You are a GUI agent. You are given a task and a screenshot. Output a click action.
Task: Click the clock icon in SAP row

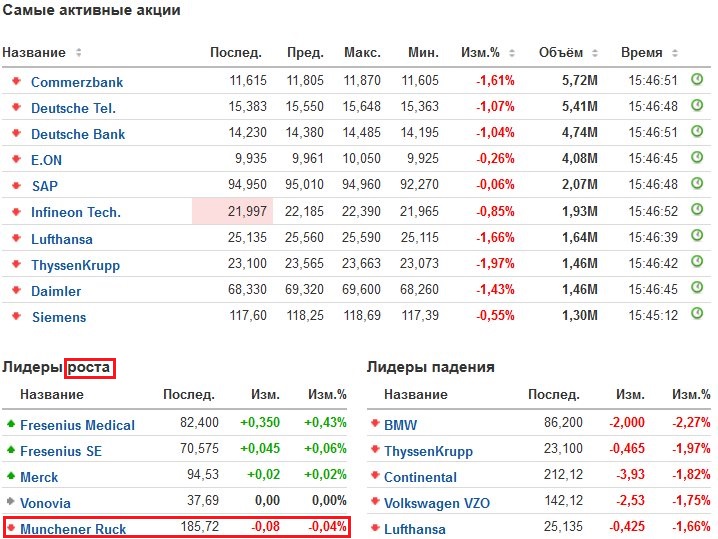click(x=697, y=184)
